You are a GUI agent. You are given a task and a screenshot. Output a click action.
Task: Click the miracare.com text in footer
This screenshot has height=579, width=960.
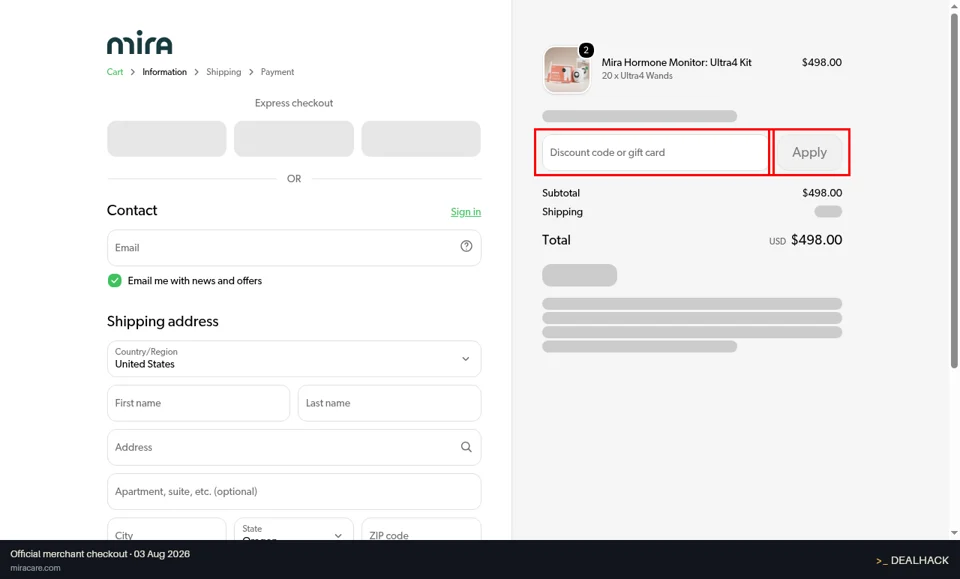tap(36, 568)
